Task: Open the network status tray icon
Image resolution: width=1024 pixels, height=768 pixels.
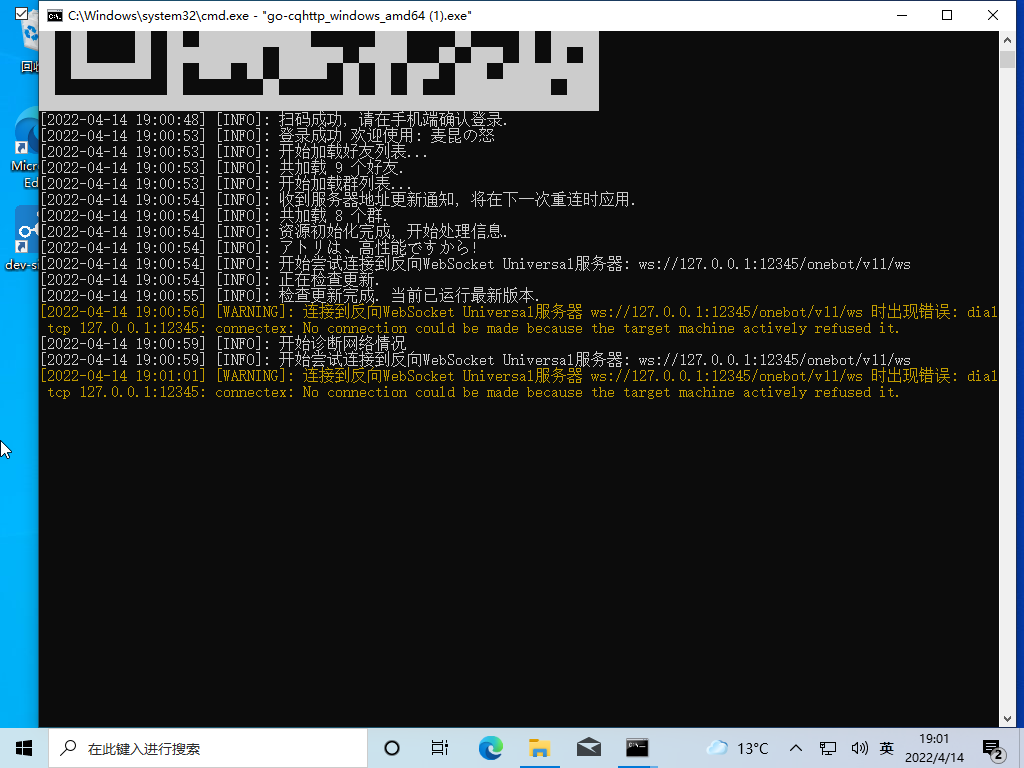Action: (828, 748)
